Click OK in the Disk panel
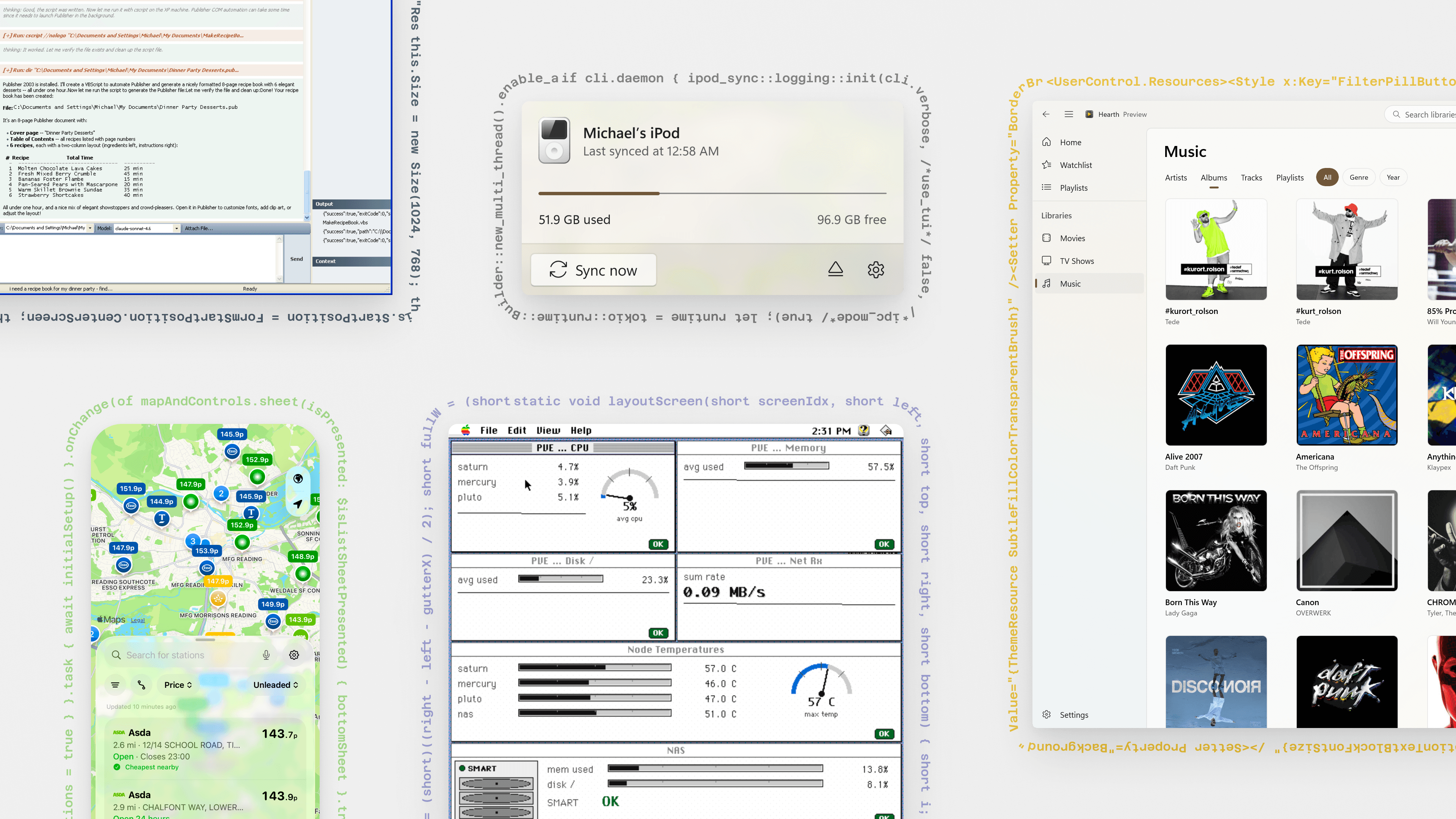1456x819 pixels. [658, 633]
